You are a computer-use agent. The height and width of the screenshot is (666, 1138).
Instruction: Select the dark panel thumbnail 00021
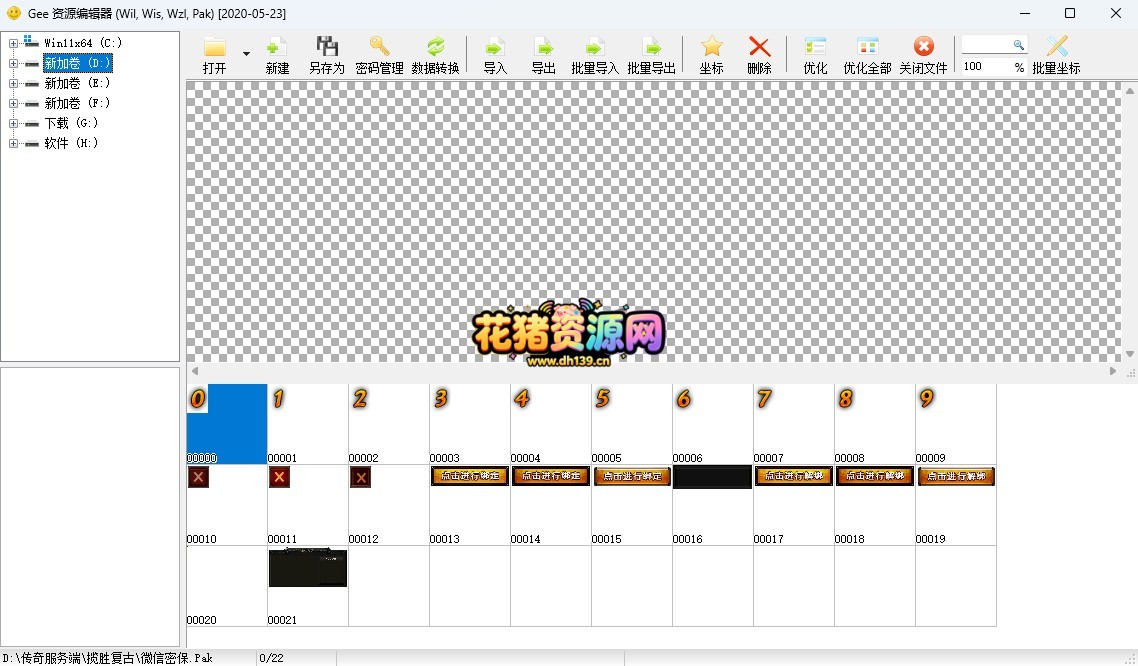pyautogui.click(x=308, y=586)
